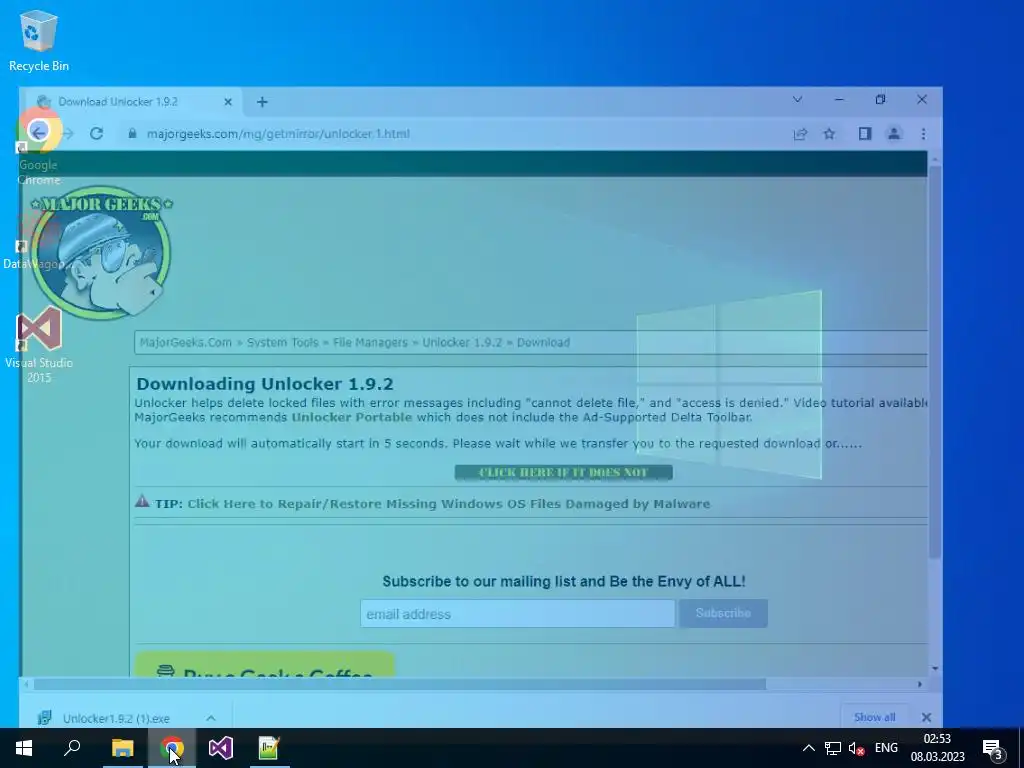Click Show all downloads
Viewport: 1024px width, 768px height.
874,717
